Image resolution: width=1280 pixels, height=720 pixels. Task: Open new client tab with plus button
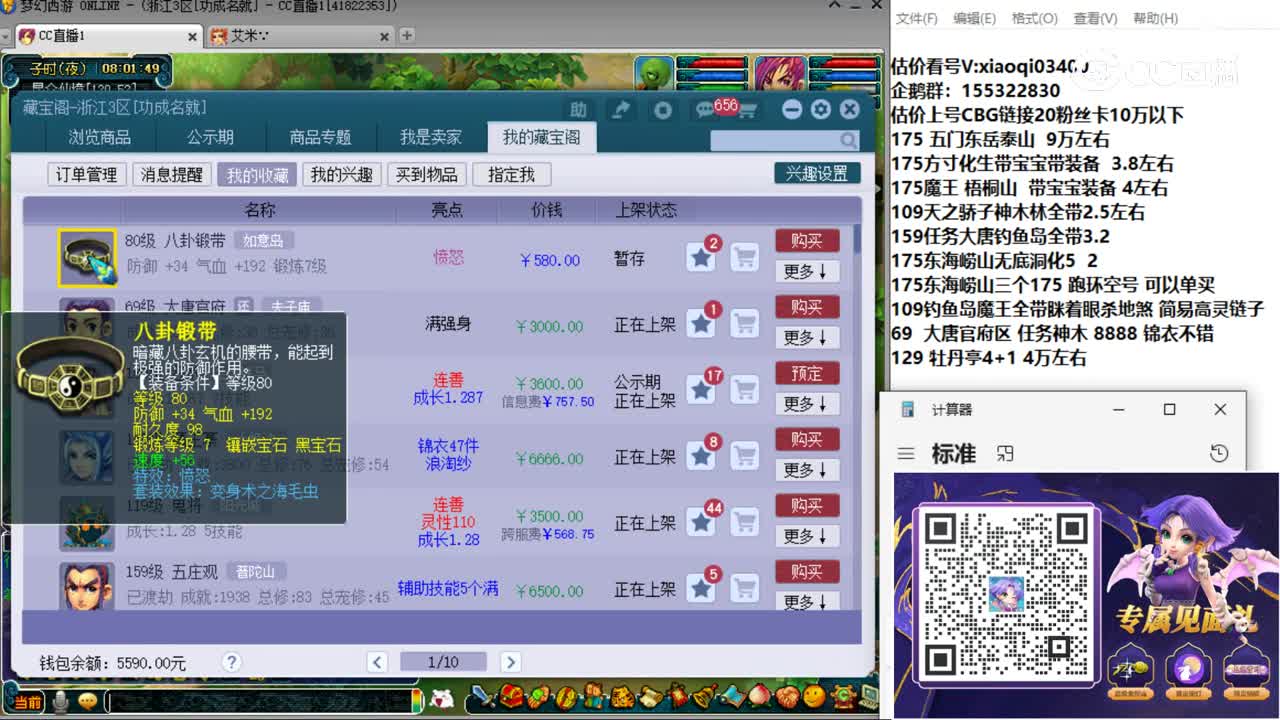click(x=407, y=36)
